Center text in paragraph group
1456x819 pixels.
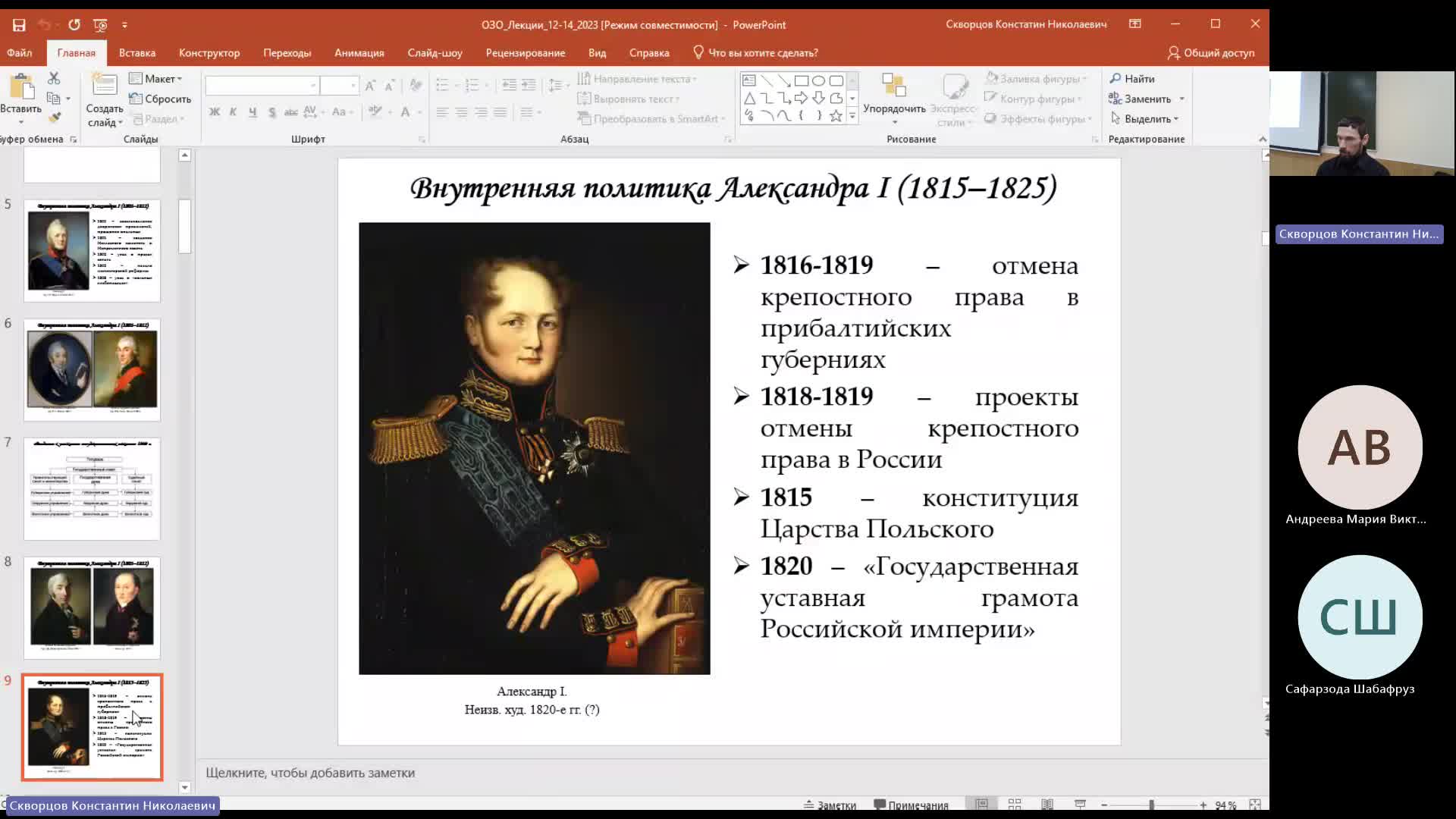pos(461,112)
